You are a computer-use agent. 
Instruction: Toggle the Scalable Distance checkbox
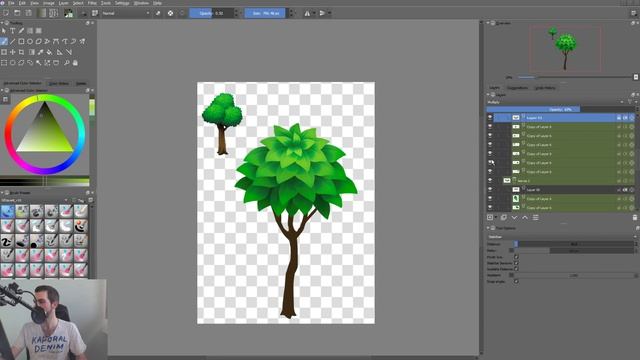click(x=516, y=269)
